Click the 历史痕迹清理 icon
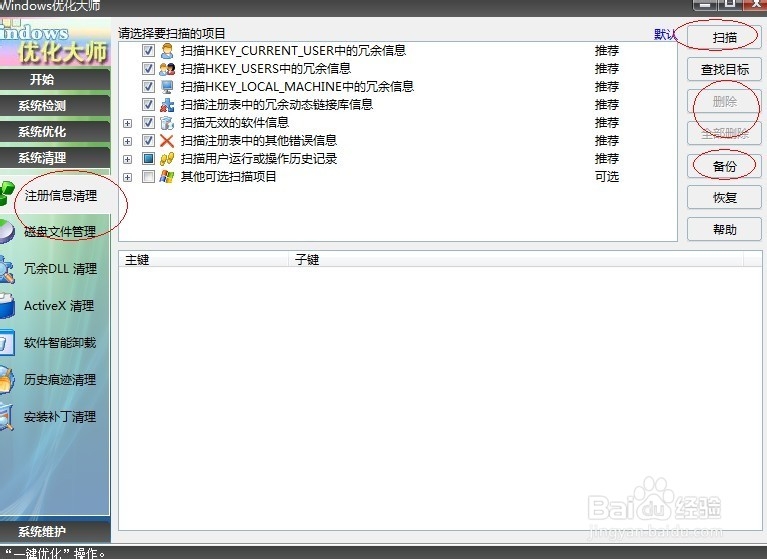The image size is (767, 559). click(7, 380)
